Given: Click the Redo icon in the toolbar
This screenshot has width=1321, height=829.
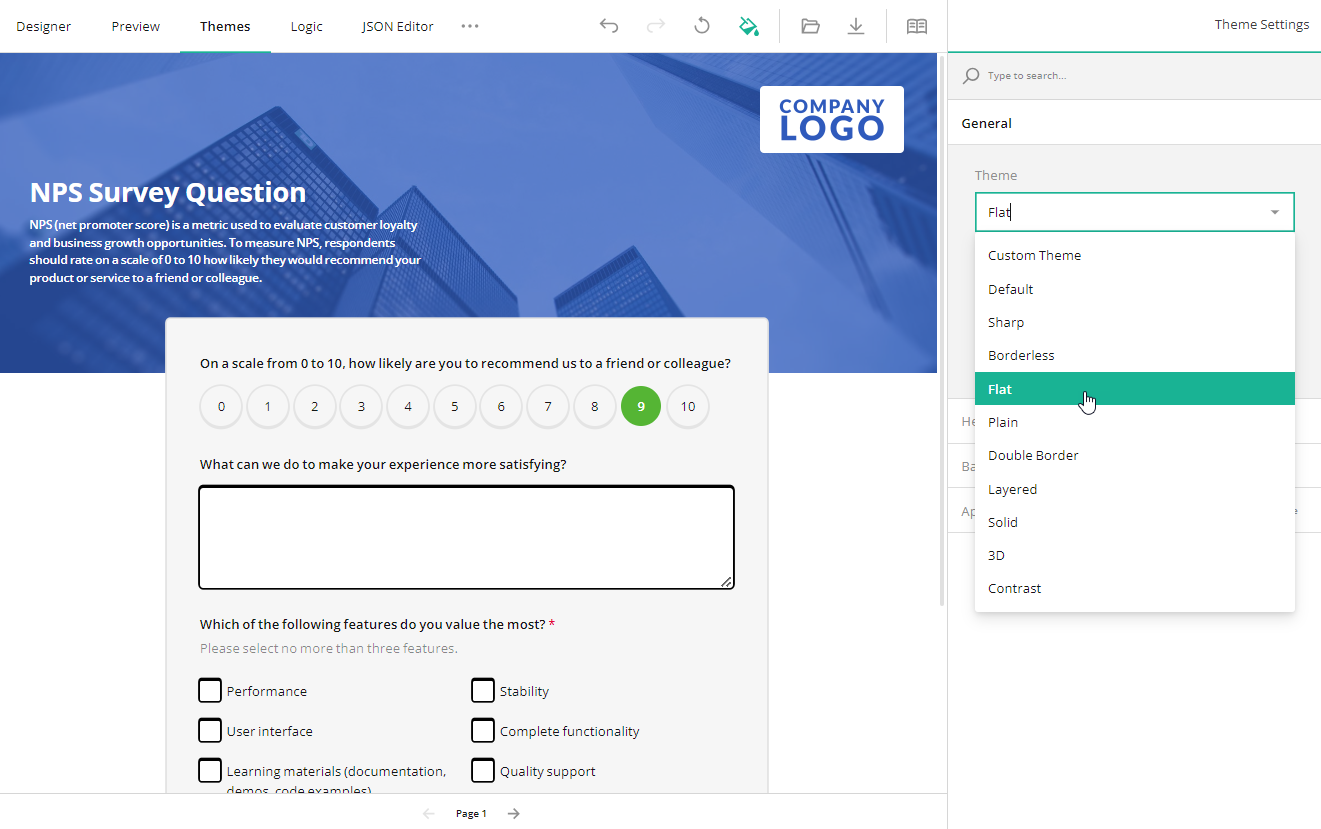Looking at the screenshot, I should [x=655, y=25].
